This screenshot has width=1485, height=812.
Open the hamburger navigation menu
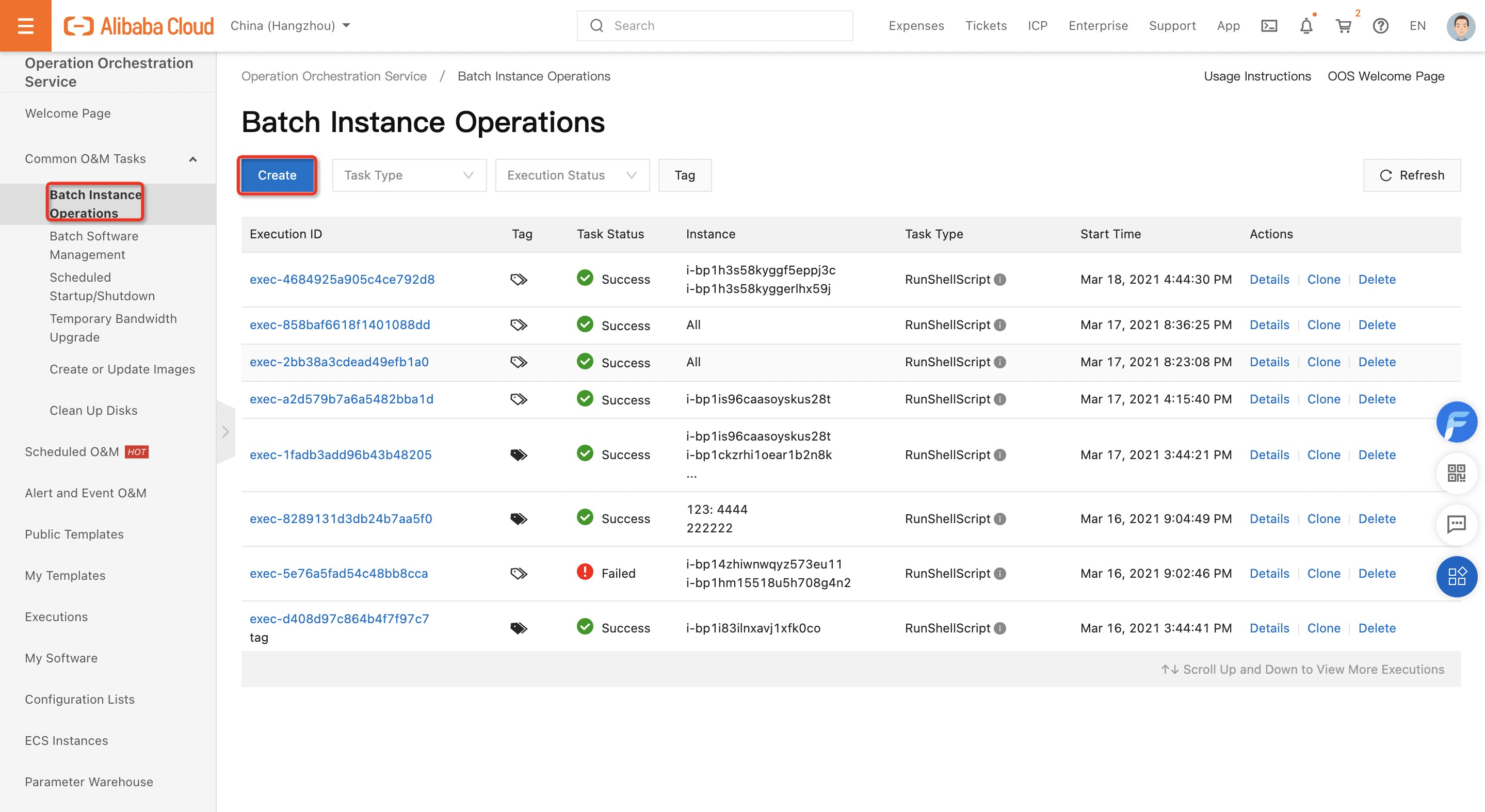[x=25, y=26]
